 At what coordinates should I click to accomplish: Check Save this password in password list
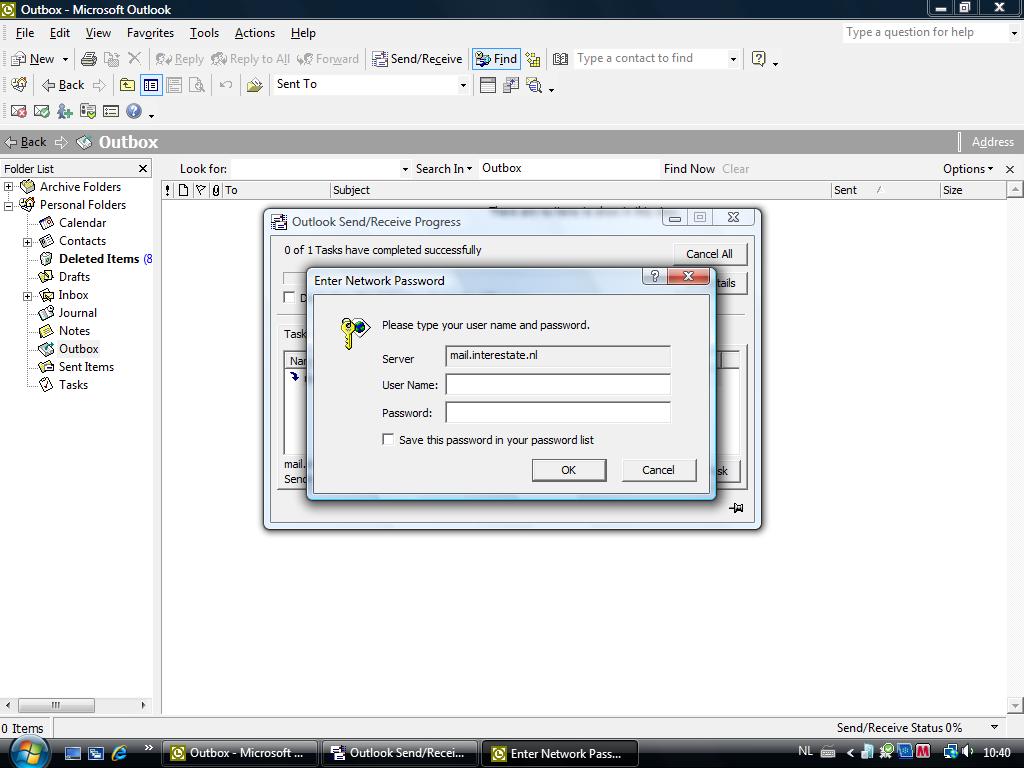tap(388, 440)
